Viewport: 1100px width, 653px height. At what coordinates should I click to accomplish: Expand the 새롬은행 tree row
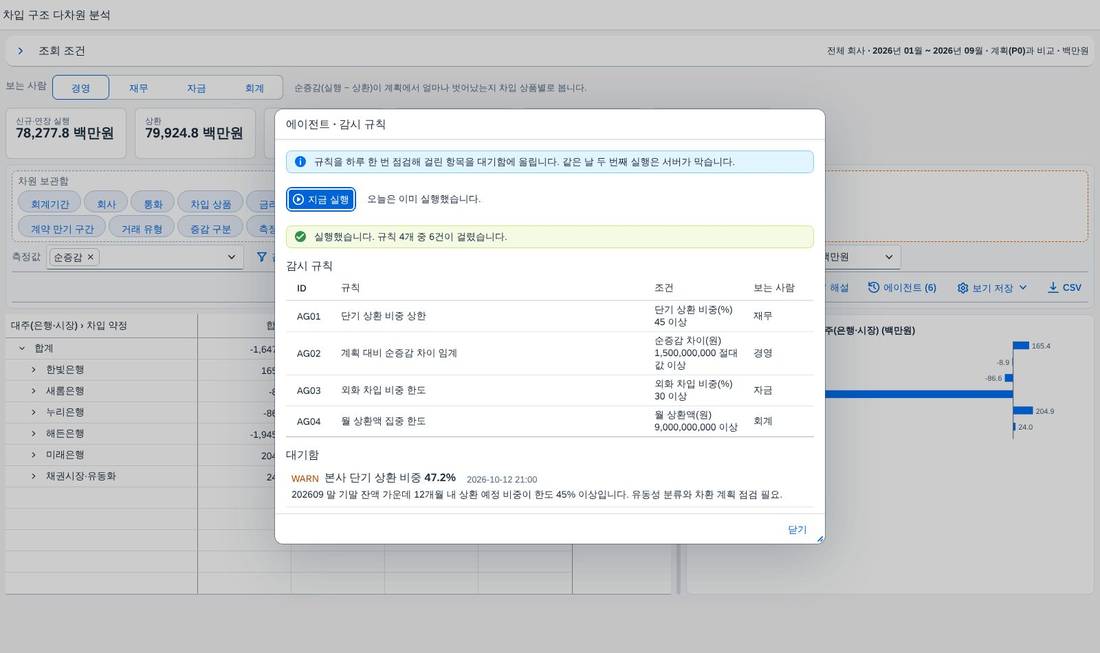tap(33, 391)
